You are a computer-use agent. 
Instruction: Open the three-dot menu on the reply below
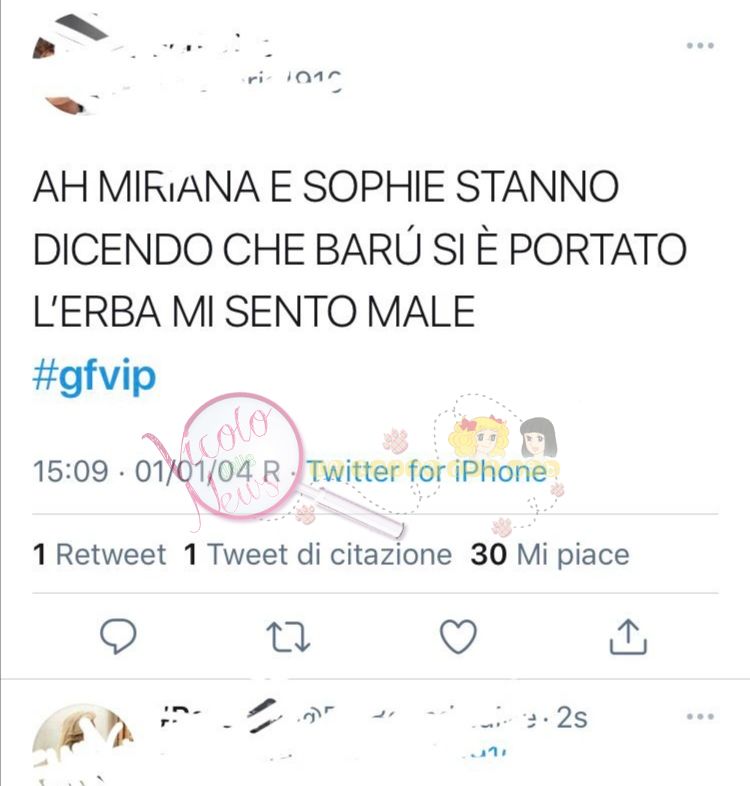click(700, 716)
